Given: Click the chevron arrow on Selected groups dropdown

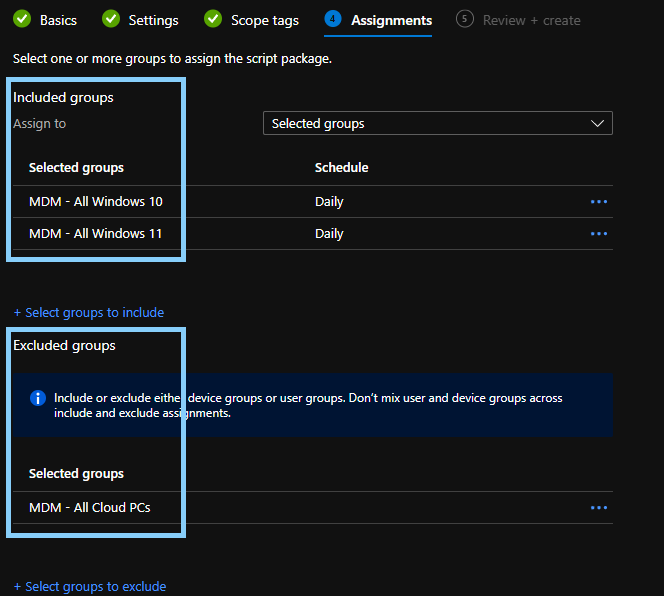Looking at the screenshot, I should 598,124.
